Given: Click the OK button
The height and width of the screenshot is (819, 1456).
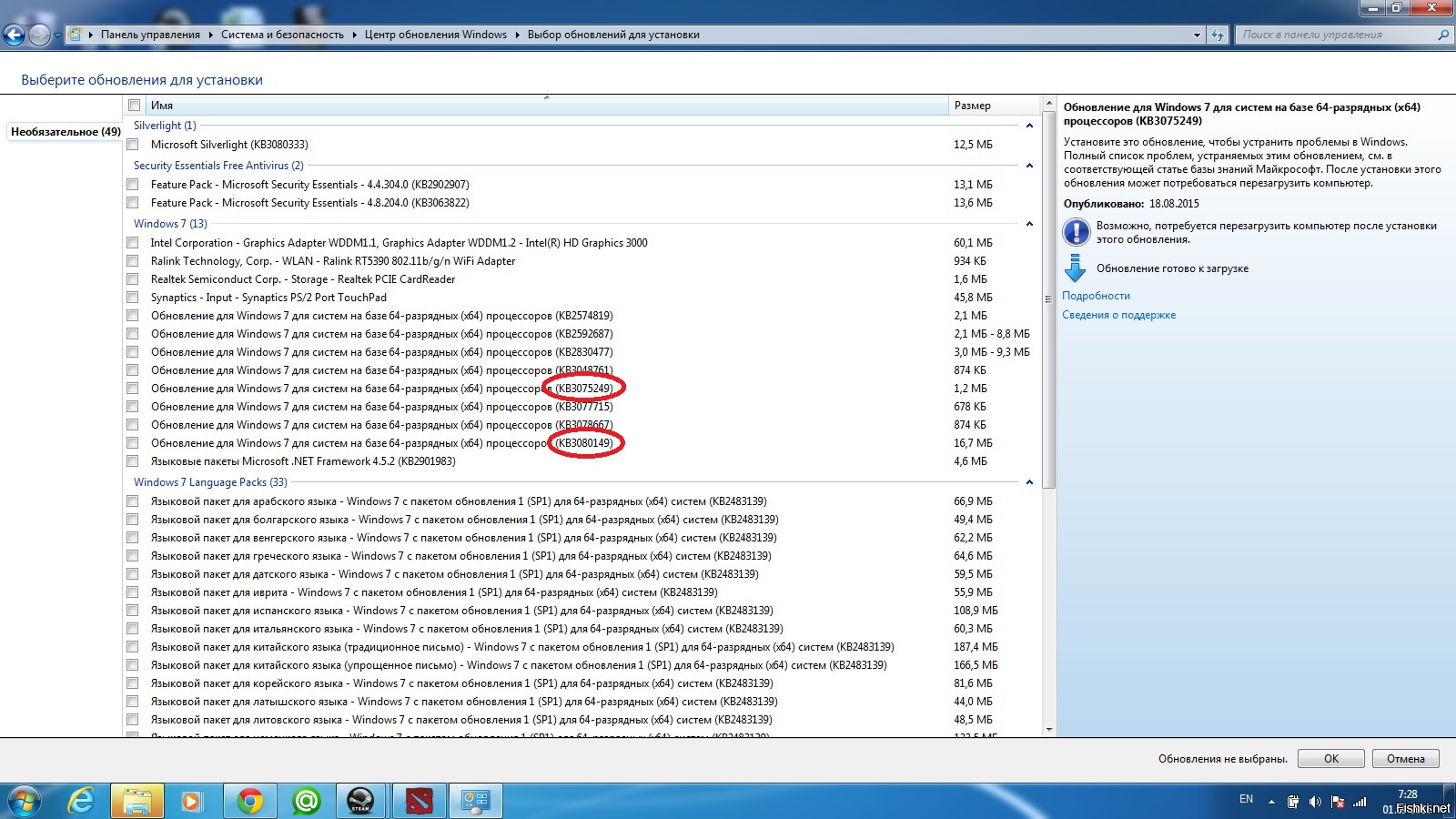Looking at the screenshot, I should [1331, 759].
